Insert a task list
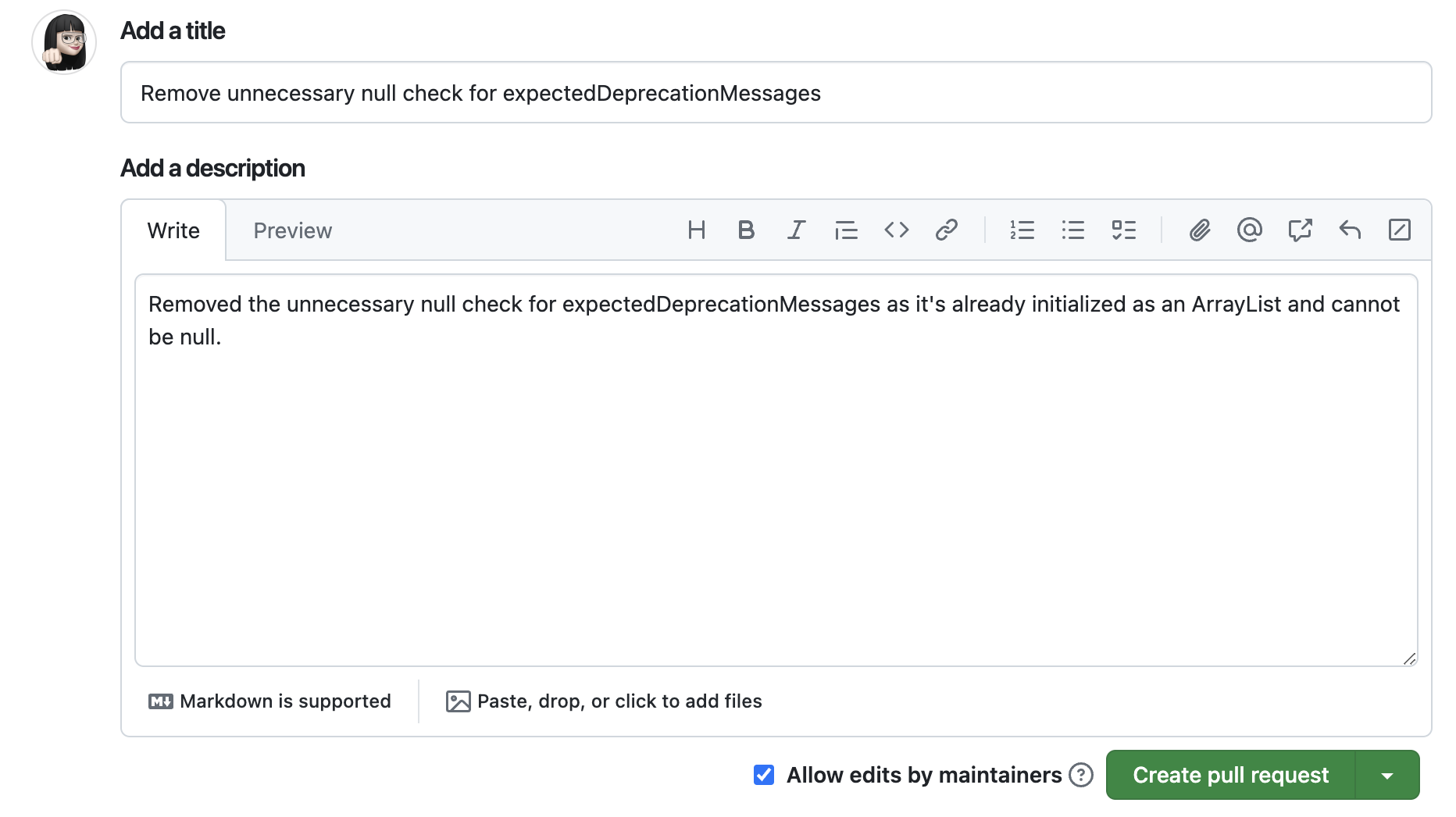The height and width of the screenshot is (817, 1456). (x=1123, y=230)
